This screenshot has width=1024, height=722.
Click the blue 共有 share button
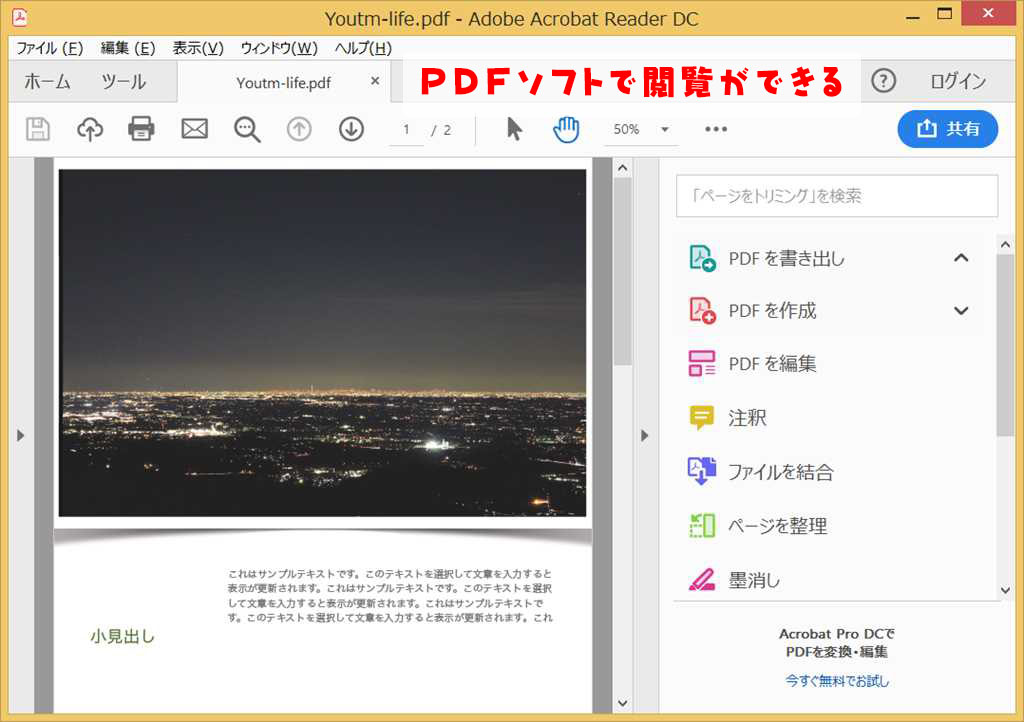(948, 129)
